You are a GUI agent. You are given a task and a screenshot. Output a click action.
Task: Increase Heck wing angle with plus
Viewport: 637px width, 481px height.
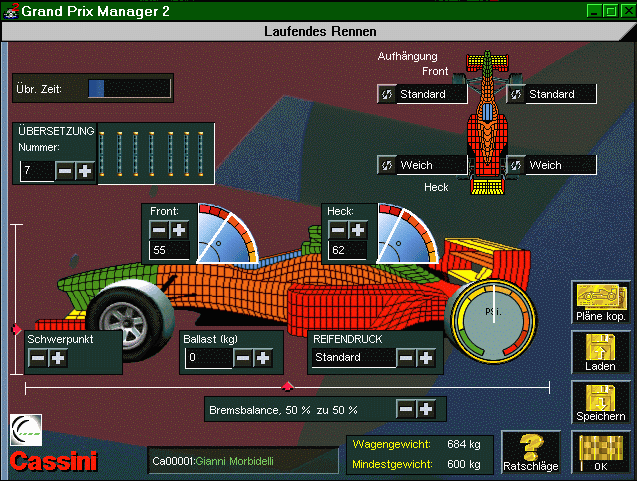tap(358, 230)
